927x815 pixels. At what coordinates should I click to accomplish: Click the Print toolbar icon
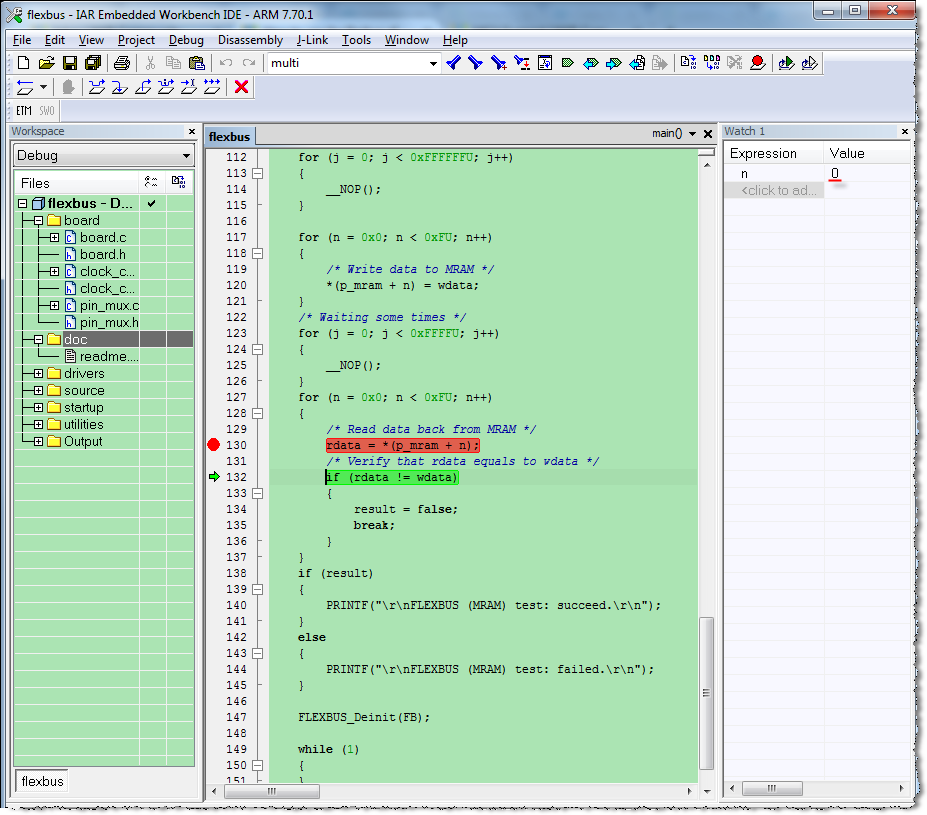coord(121,63)
